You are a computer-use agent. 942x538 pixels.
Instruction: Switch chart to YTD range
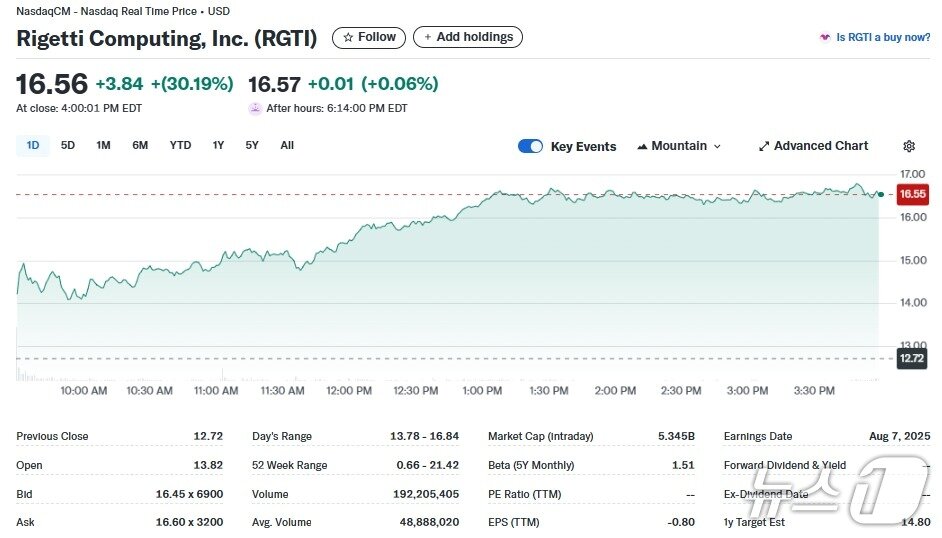180,146
